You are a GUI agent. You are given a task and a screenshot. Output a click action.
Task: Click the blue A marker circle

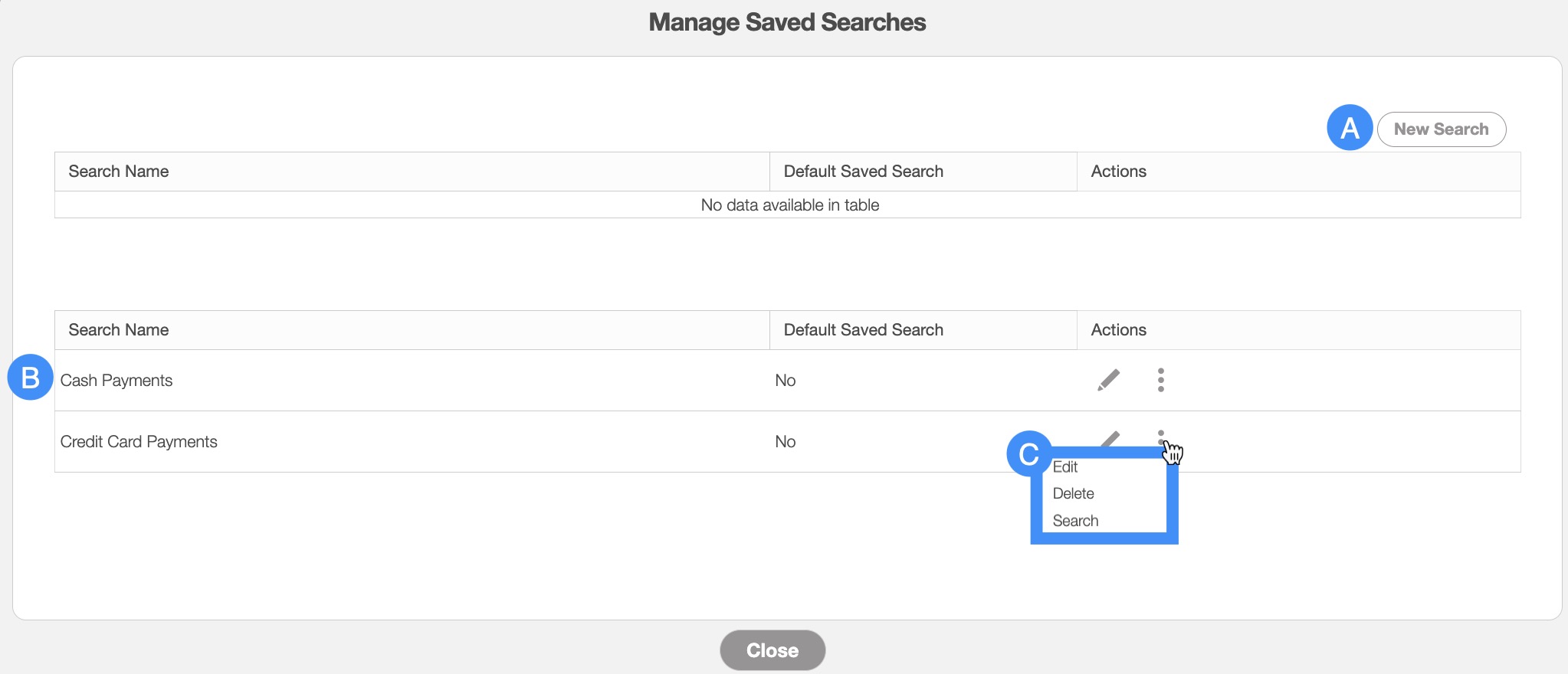[1349, 128]
